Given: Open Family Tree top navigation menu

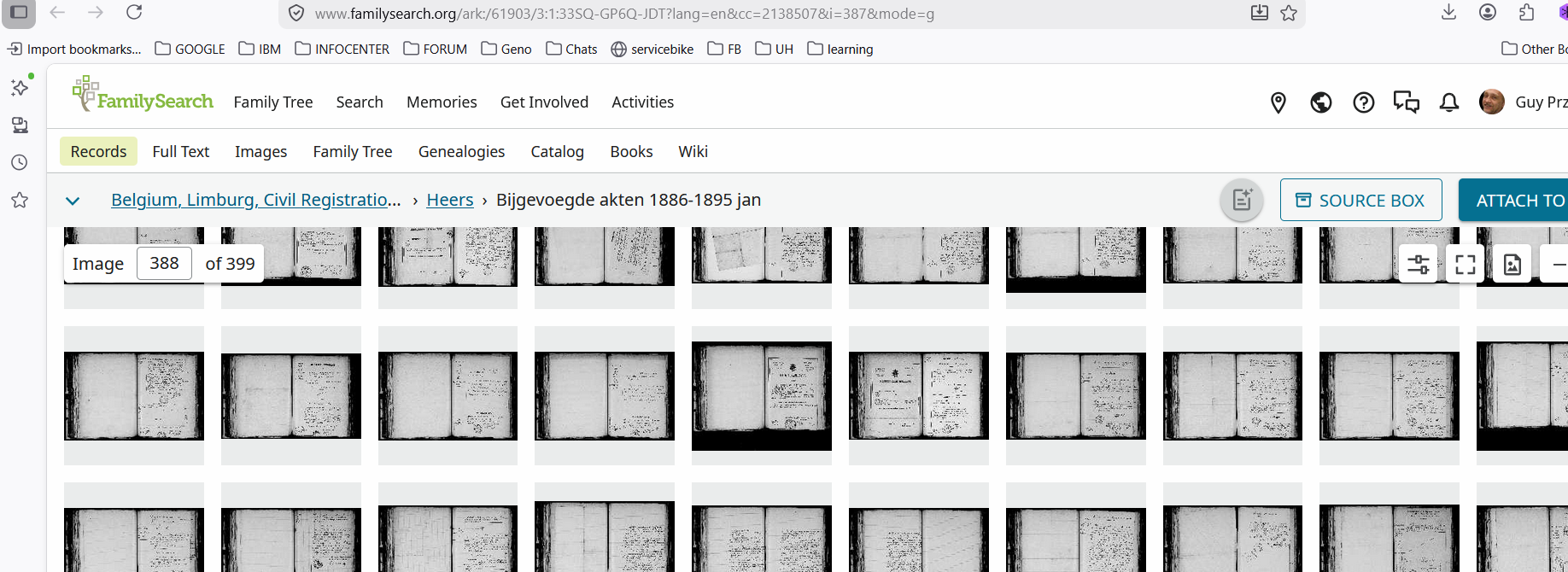Looking at the screenshot, I should [273, 102].
